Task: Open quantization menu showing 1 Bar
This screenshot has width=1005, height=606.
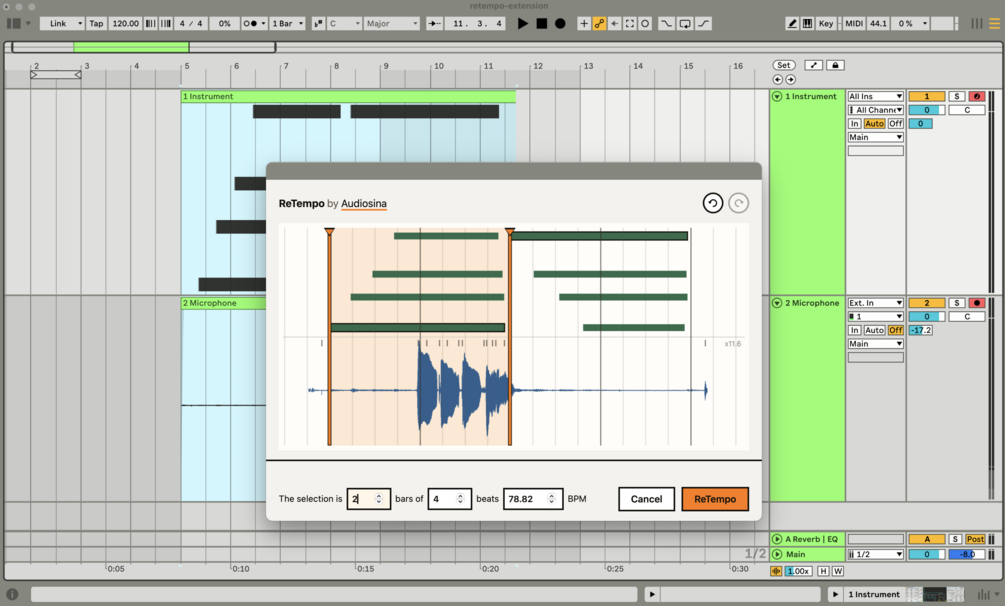Action: [287, 24]
